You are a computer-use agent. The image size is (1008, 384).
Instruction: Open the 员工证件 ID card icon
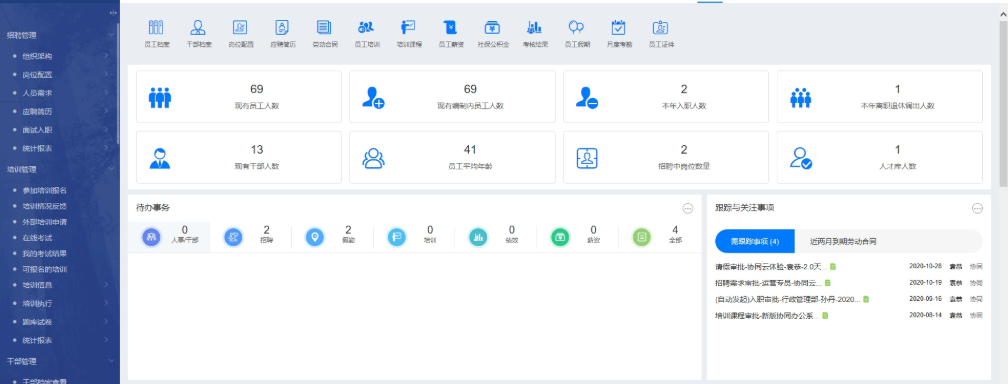[660, 27]
